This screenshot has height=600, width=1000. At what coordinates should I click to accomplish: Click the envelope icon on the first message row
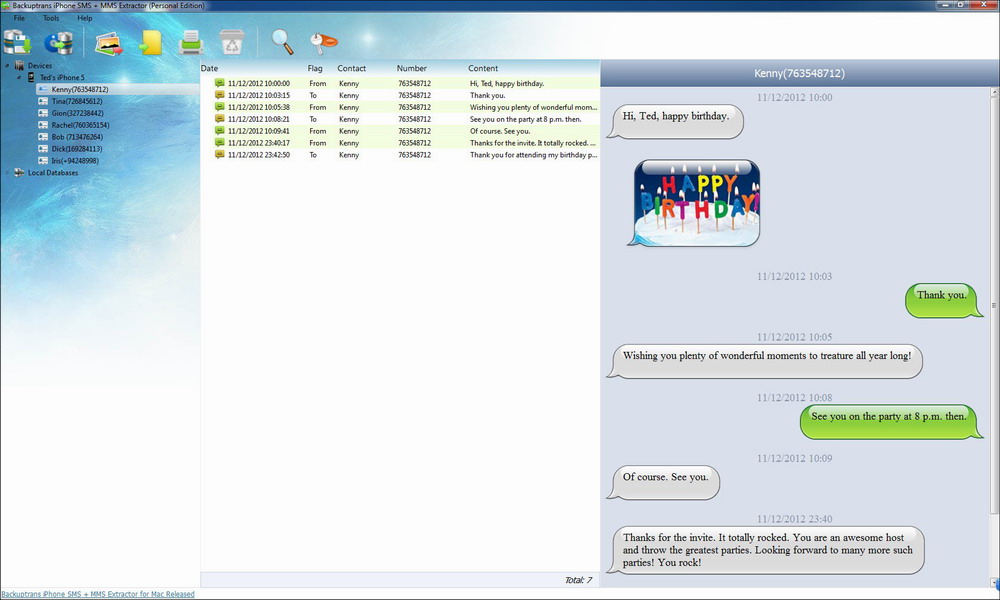pyautogui.click(x=221, y=83)
